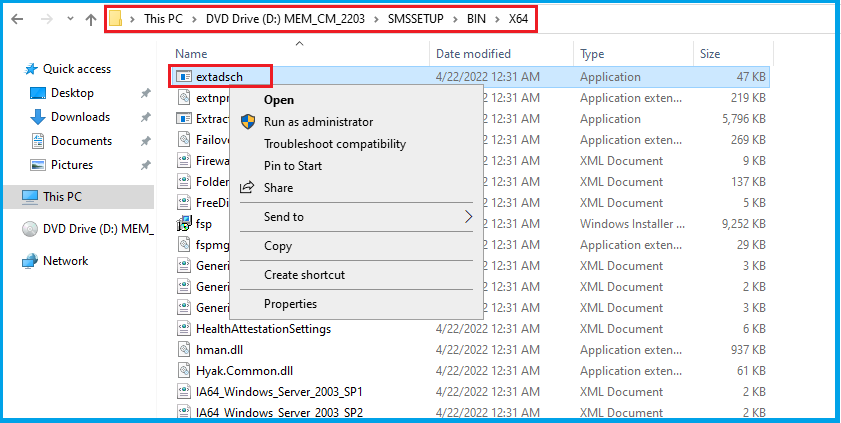Click the hman.dll file icon
Image resolution: width=841 pixels, height=423 pixels.
click(x=184, y=349)
